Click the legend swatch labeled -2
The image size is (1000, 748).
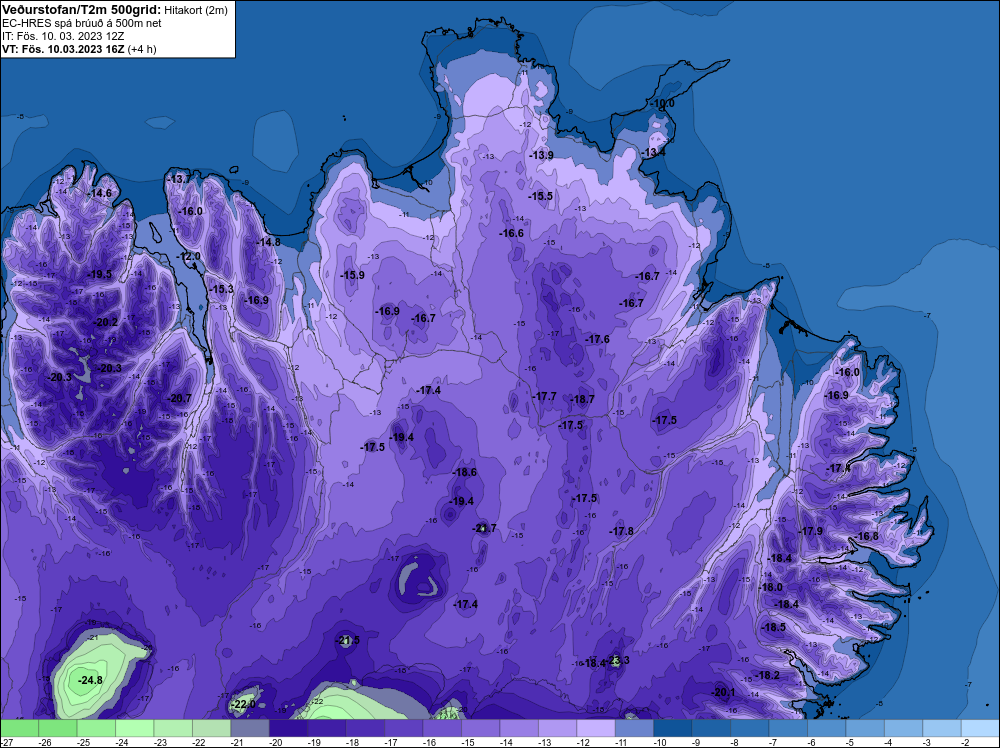click(x=980, y=728)
